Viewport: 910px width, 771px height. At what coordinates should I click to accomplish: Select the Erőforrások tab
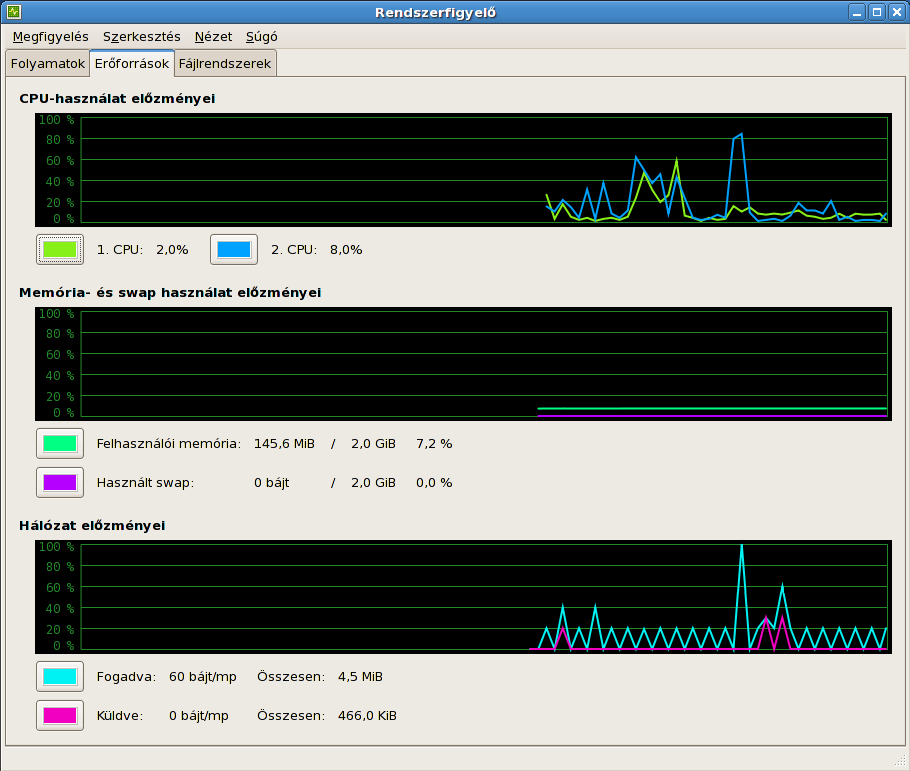tap(131, 64)
